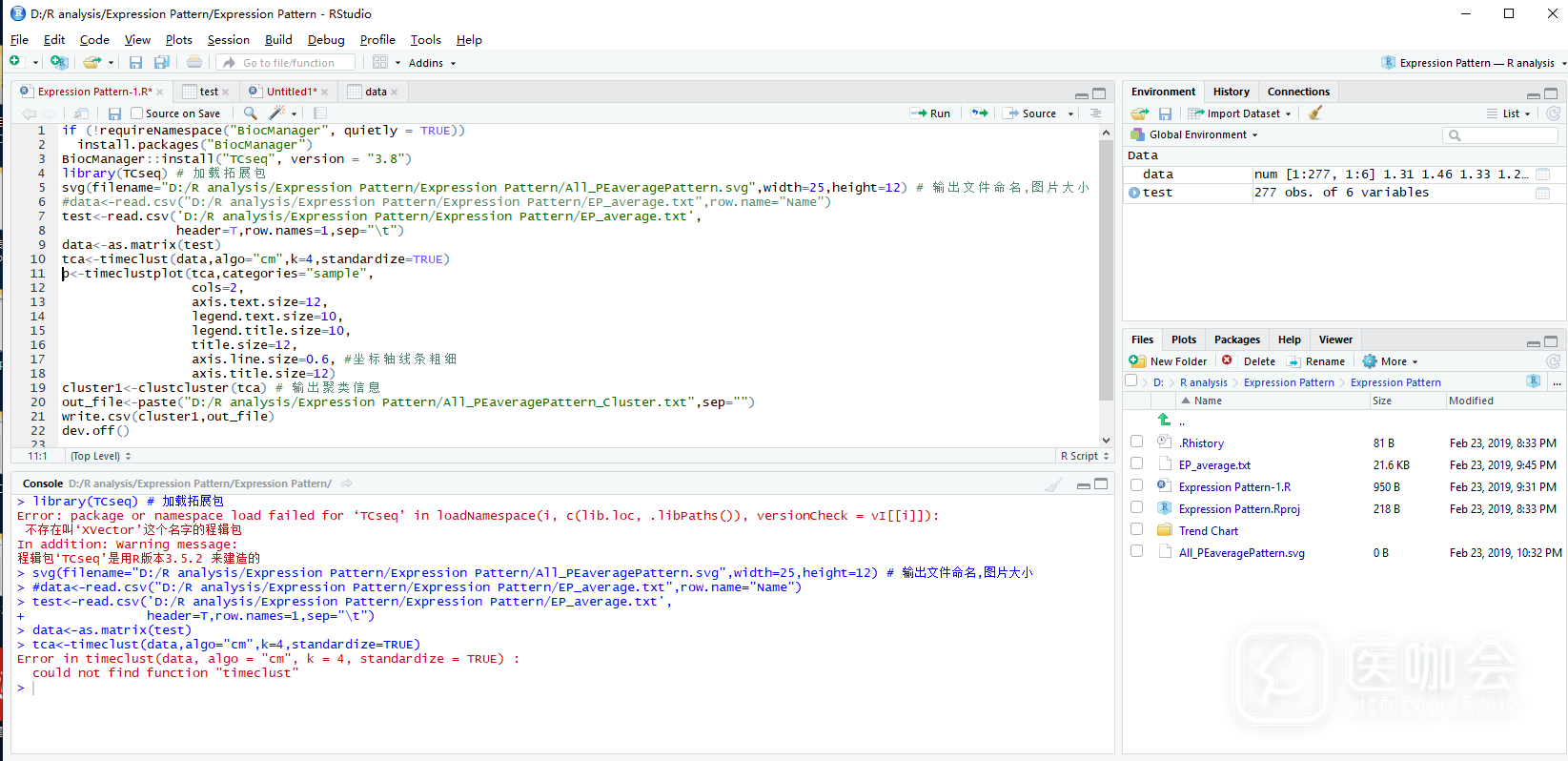This screenshot has width=1568, height=761.
Task: View the test data frame table icon
Action: [1542, 193]
